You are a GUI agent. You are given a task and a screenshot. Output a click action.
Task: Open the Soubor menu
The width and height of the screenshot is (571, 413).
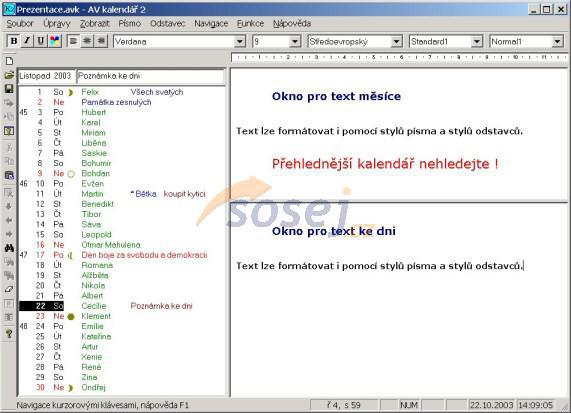[20, 24]
